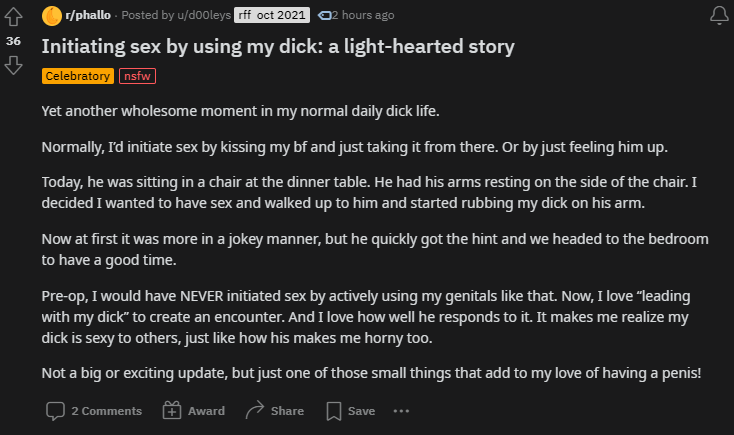Click the curved arrow Share icon

pos(254,410)
